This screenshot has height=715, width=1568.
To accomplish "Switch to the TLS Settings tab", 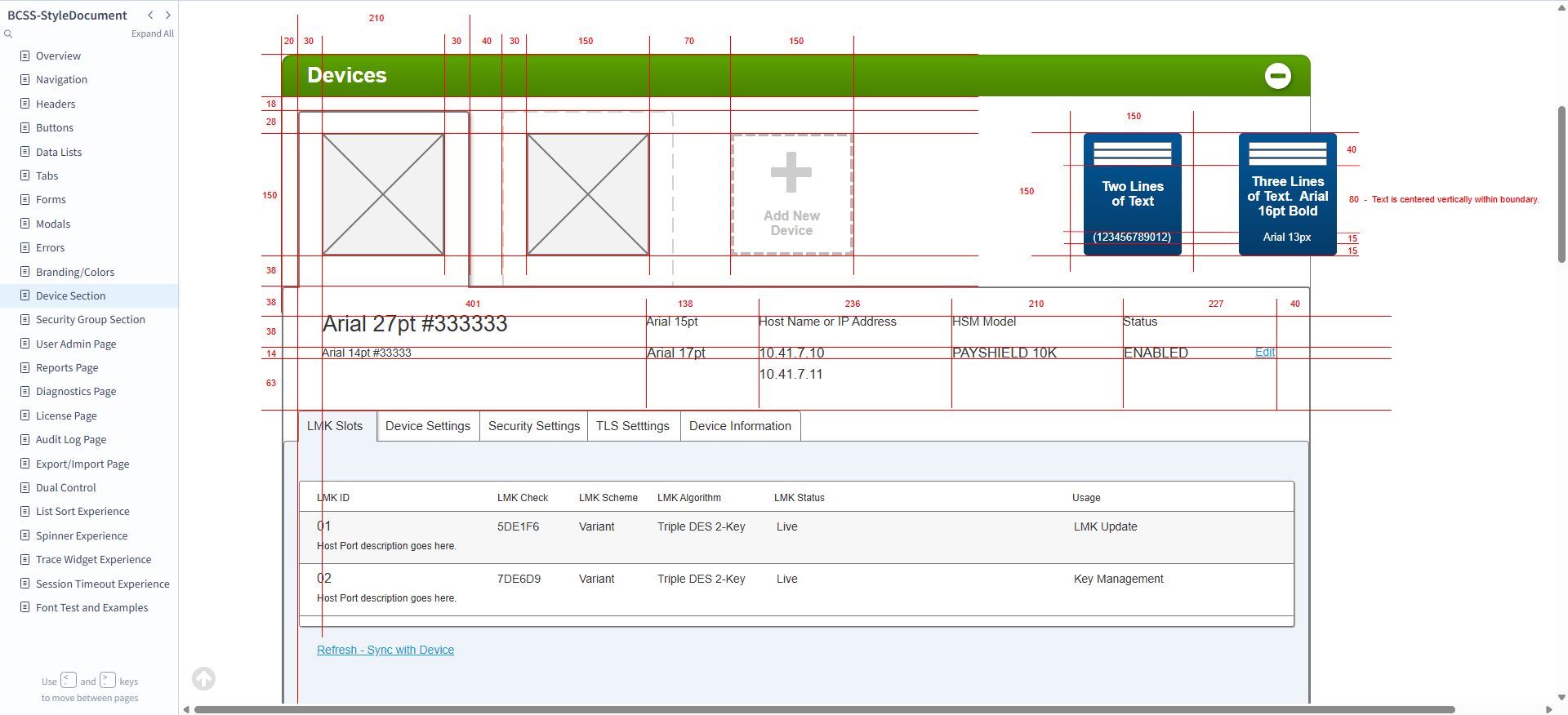I will [x=633, y=426].
